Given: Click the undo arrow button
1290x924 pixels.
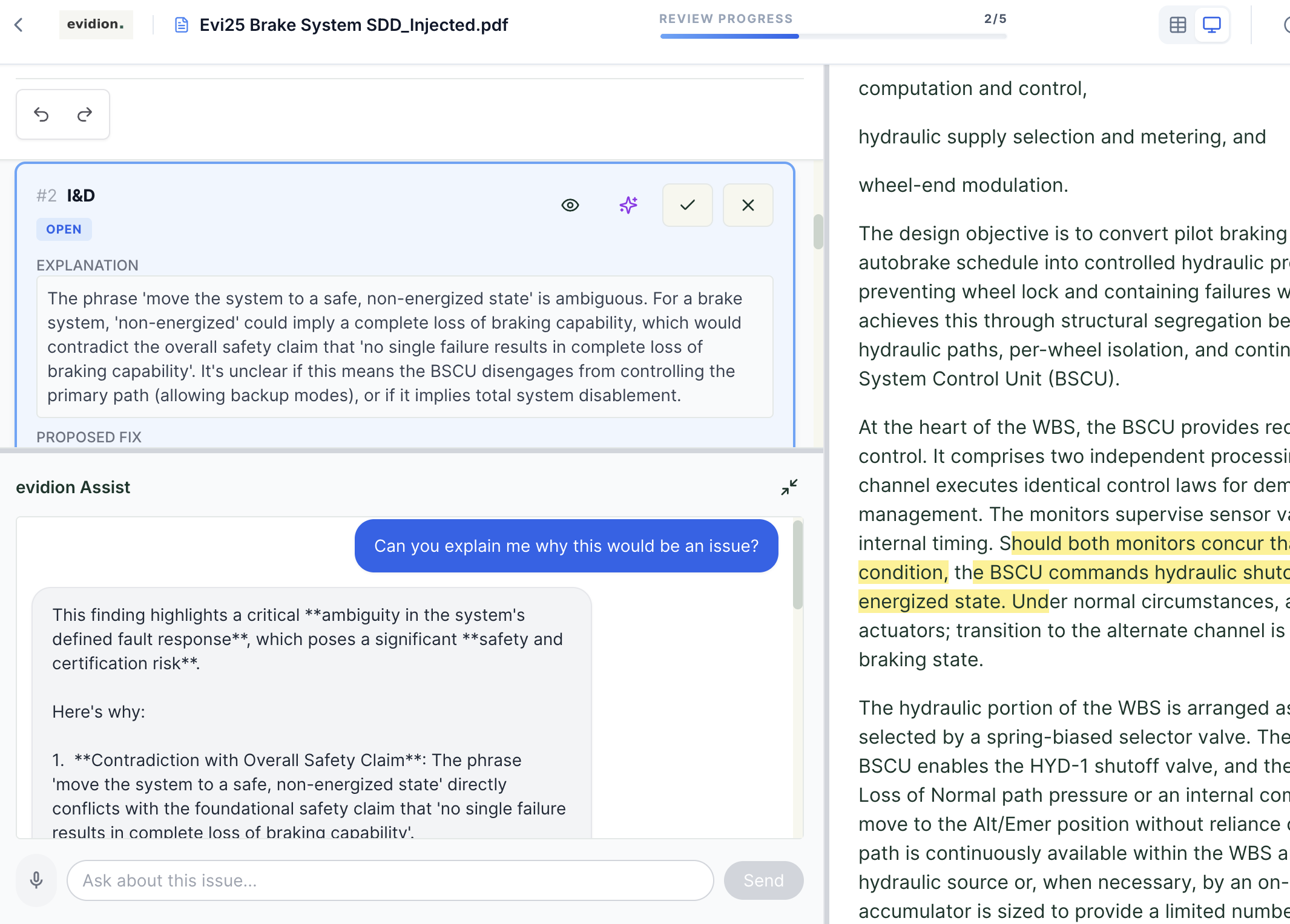Looking at the screenshot, I should tap(41, 114).
